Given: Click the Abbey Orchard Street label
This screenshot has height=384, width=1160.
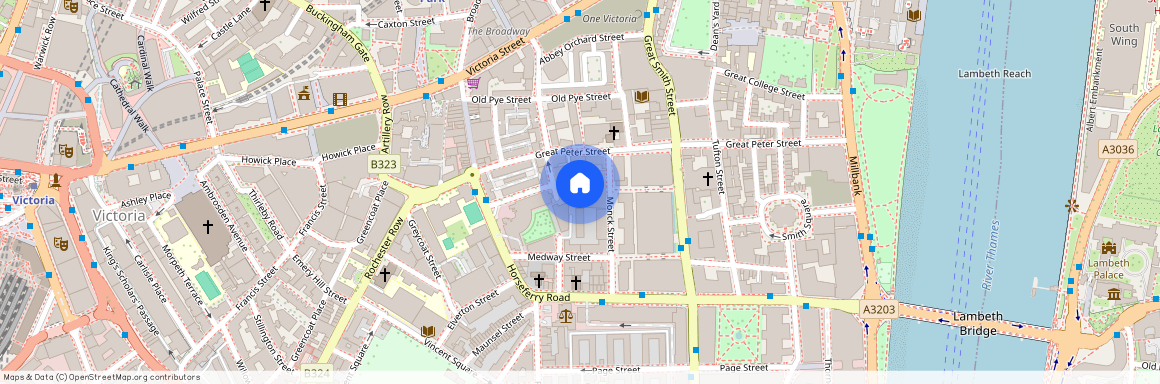Looking at the screenshot, I should (582, 48).
